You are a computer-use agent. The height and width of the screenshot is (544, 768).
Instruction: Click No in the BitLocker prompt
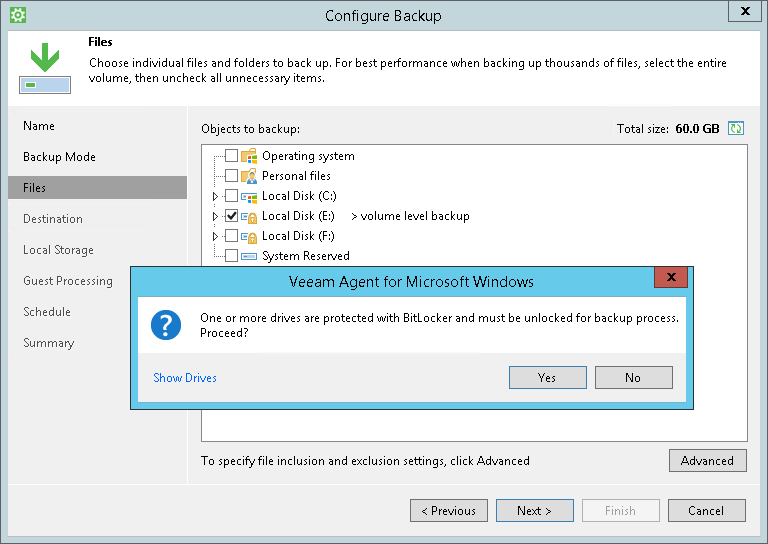pyautogui.click(x=633, y=378)
